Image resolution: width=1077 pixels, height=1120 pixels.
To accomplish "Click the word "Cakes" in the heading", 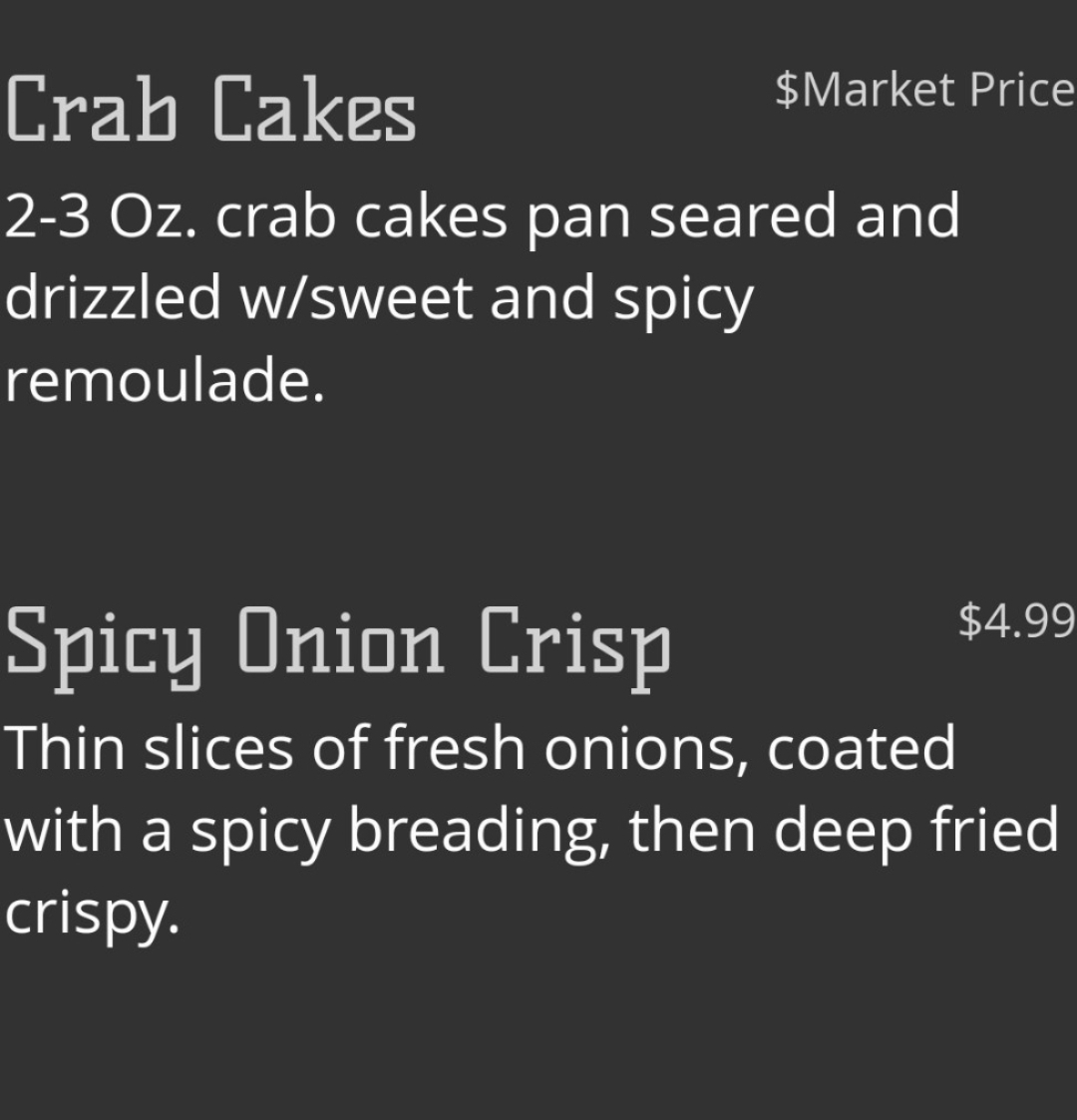I will pyautogui.click(x=313, y=110).
